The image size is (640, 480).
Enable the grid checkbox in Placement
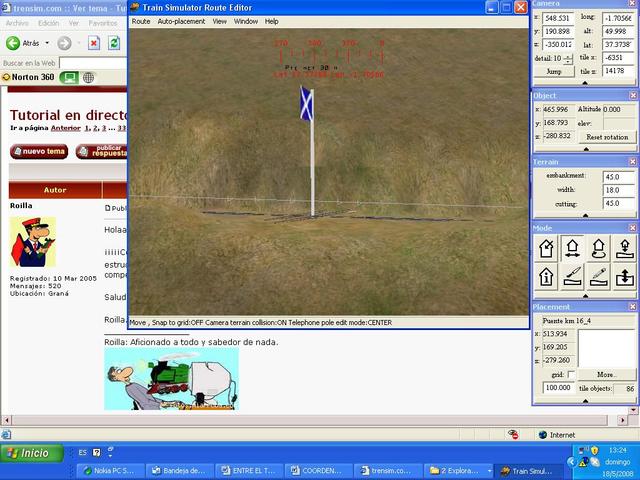(x=571, y=374)
